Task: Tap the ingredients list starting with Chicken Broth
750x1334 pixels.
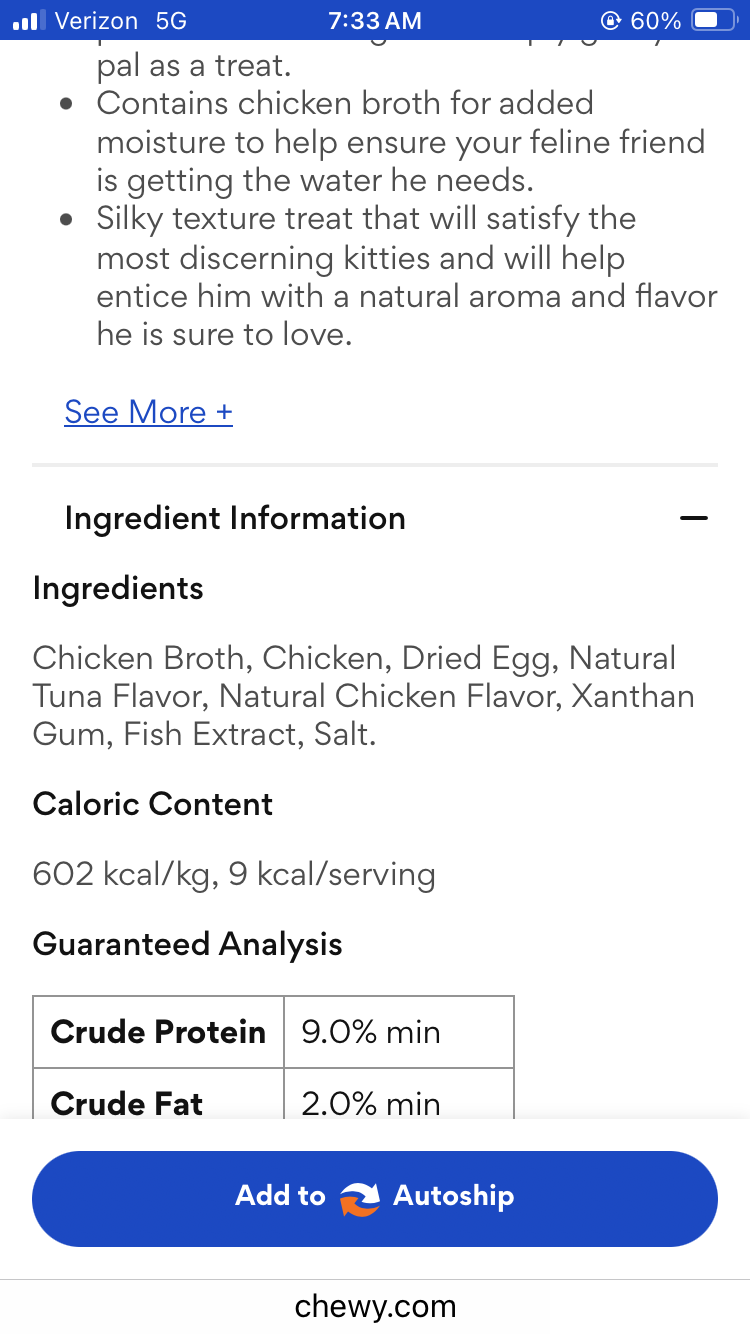Action: (x=363, y=696)
